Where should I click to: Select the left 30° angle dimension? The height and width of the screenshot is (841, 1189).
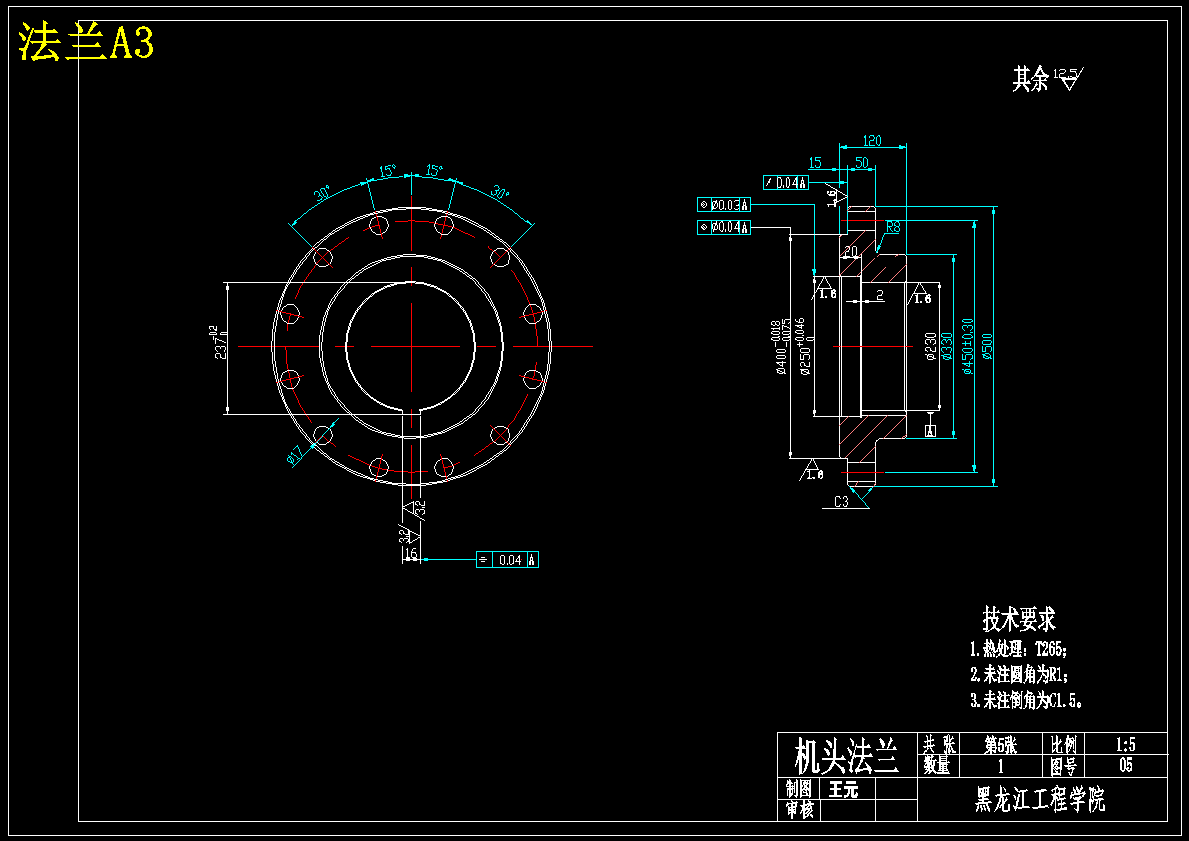click(x=323, y=193)
